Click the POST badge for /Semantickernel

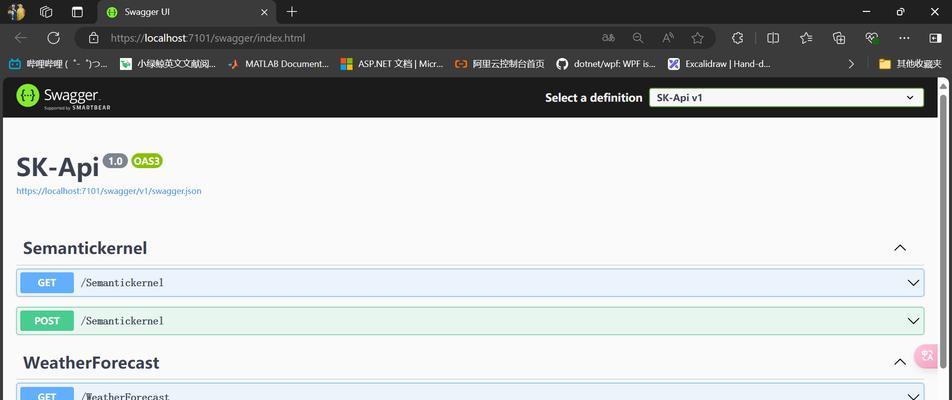click(x=47, y=320)
